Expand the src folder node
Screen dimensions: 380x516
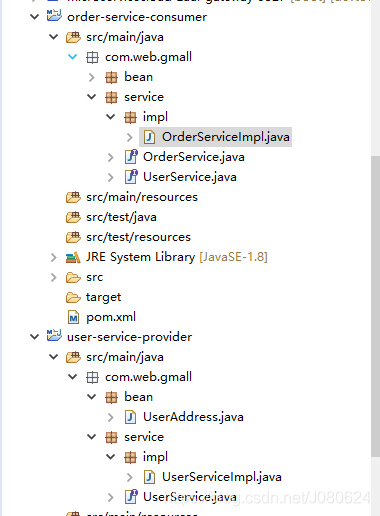point(54,277)
